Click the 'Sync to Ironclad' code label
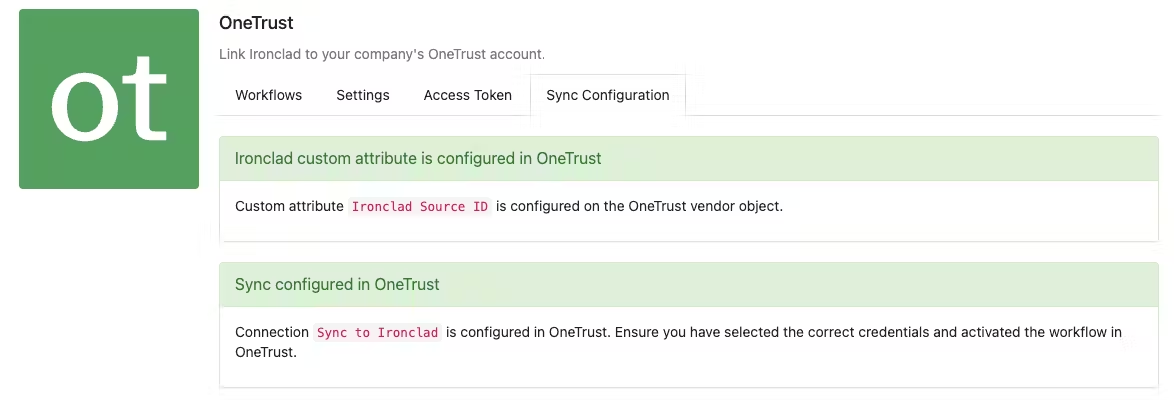 pyautogui.click(x=377, y=333)
